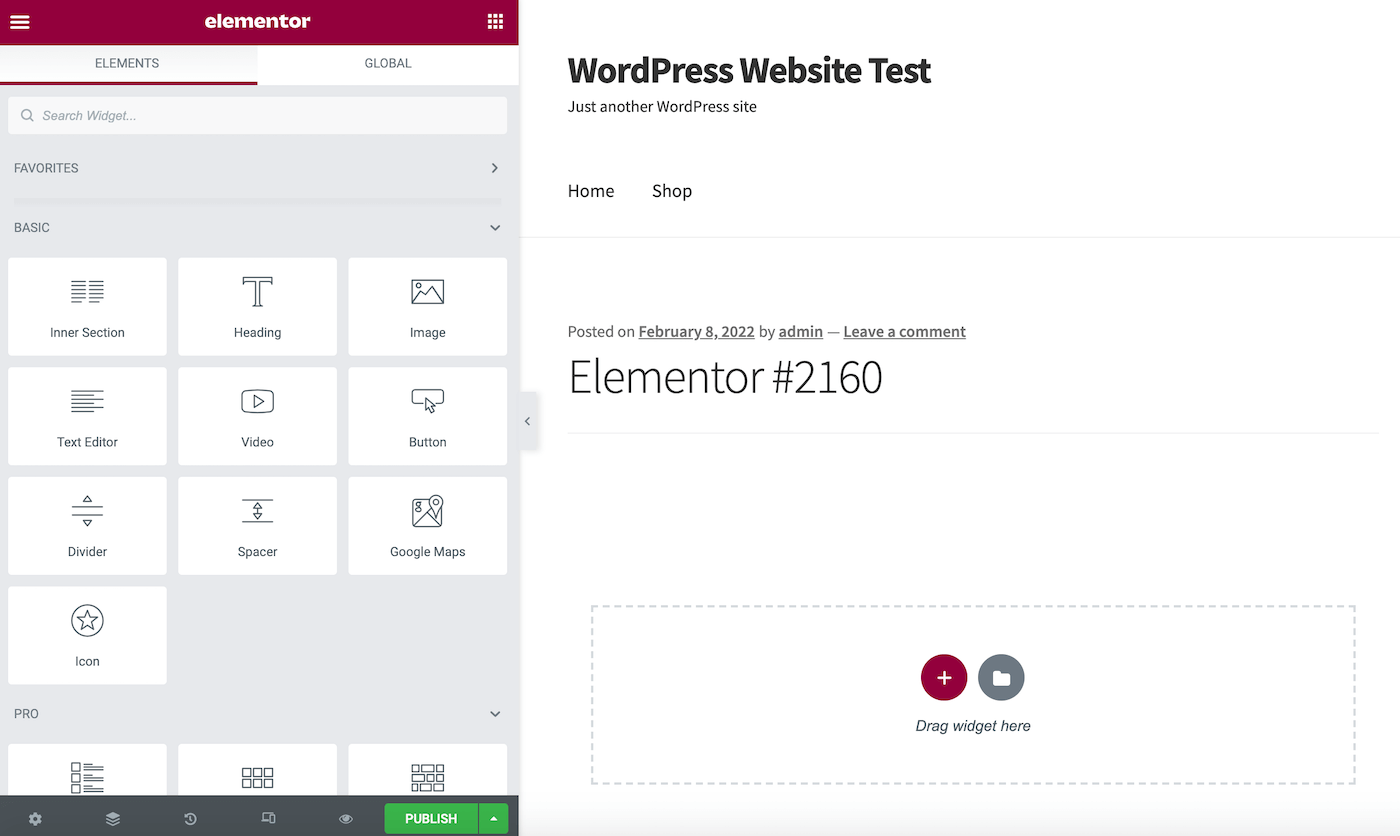Hide the Elementor side panel
The image size is (1400, 836).
[x=528, y=421]
